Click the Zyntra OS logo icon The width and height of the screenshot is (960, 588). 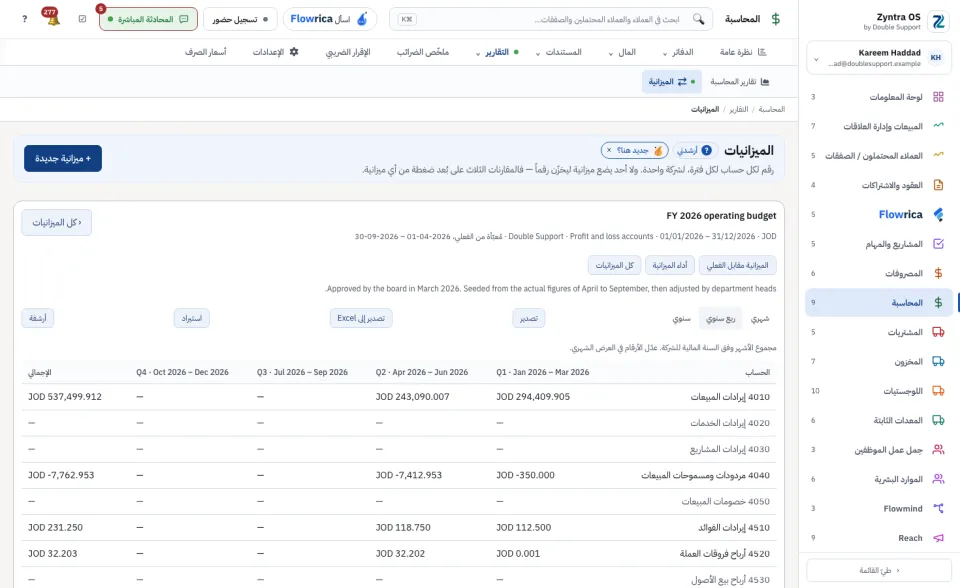(938, 21)
